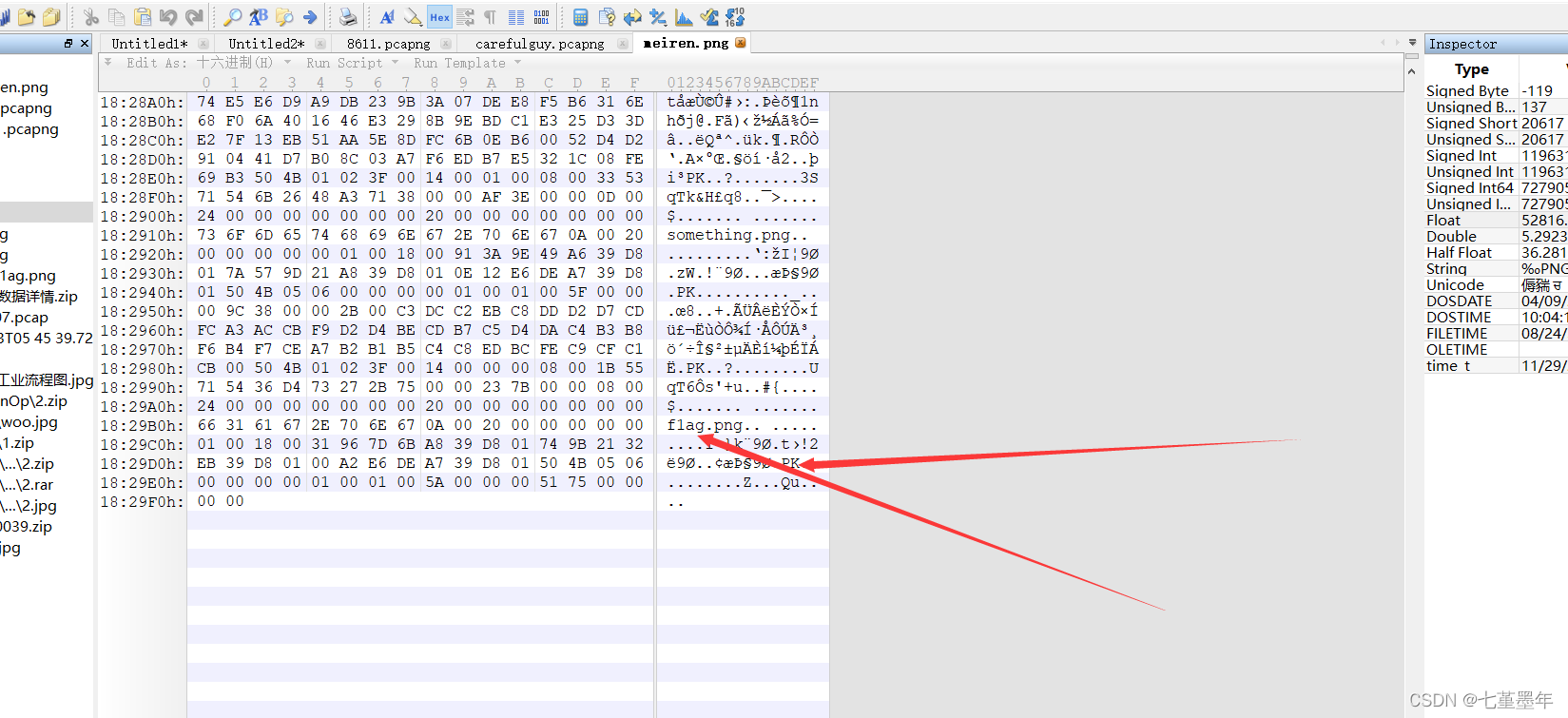Viewport: 1568px width, 718px height.
Task: Open the Convert tool with yellow arrows
Action: pos(632,17)
